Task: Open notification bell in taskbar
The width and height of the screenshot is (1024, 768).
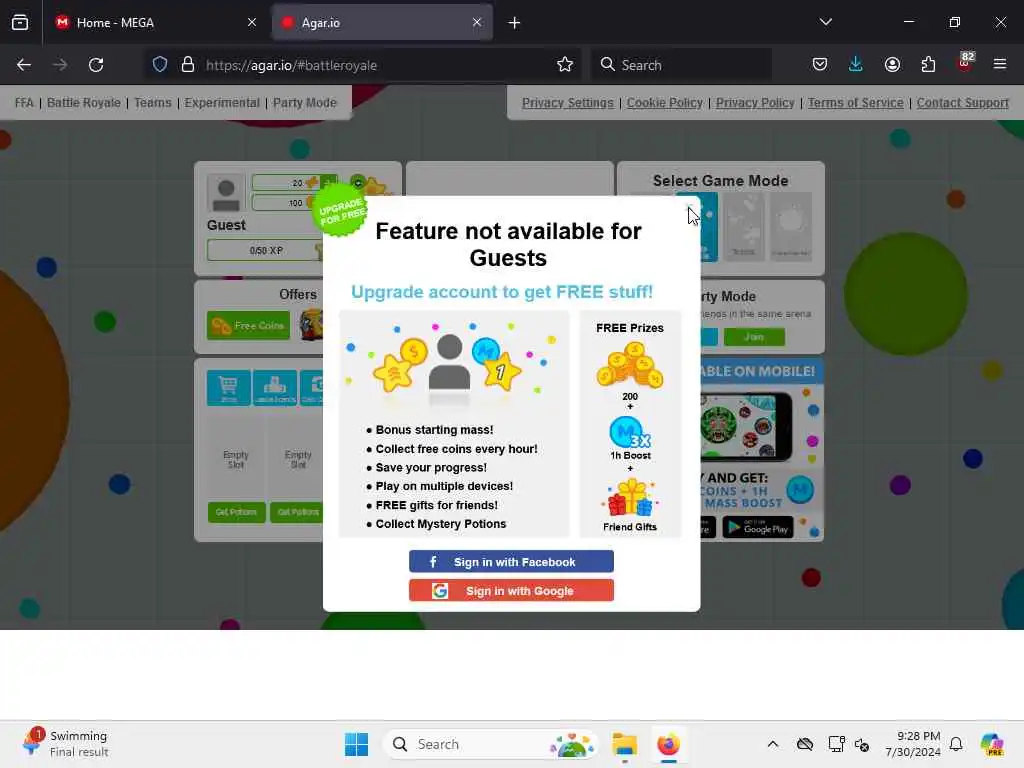Action: 956,744
